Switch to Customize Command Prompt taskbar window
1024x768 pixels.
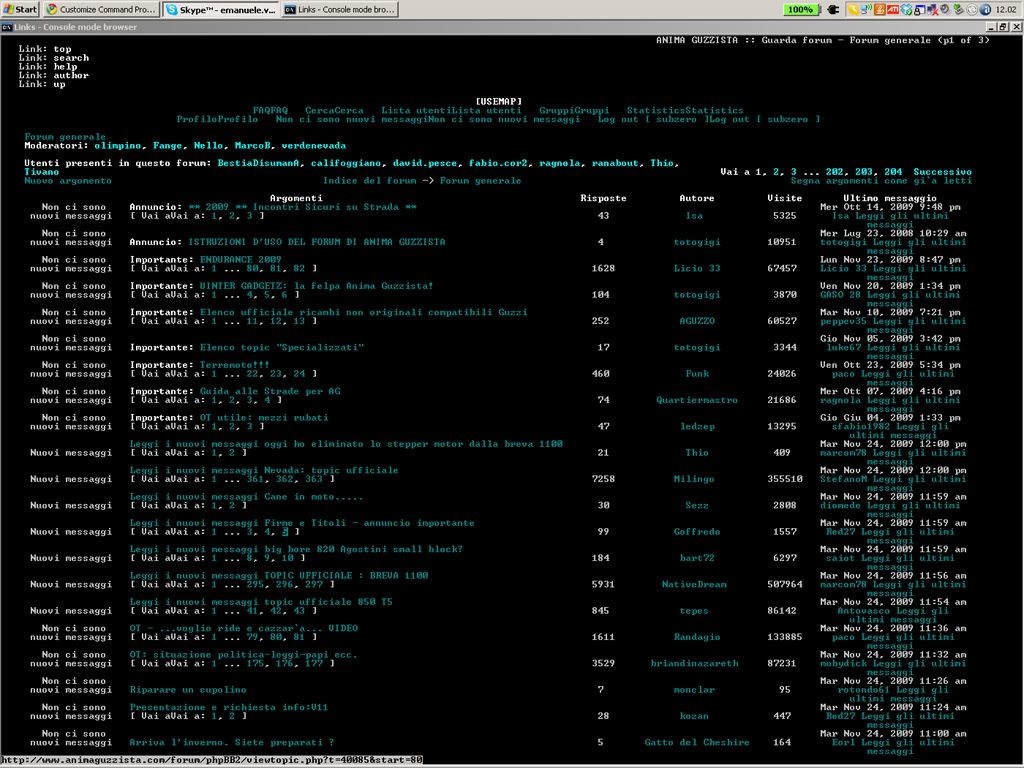pyautogui.click(x=100, y=9)
